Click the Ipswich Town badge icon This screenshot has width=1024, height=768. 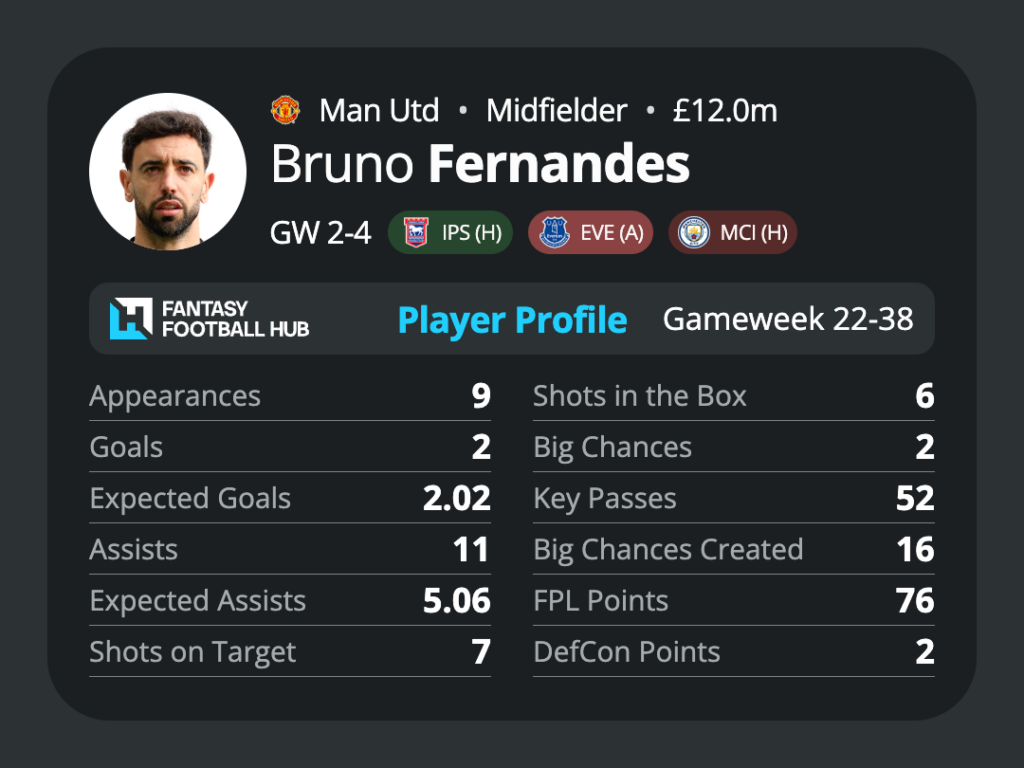(416, 232)
